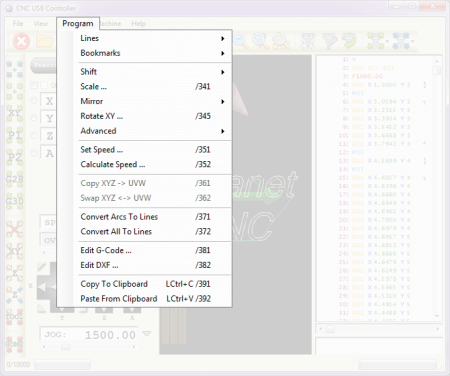Click the open folder toolbar icon
The width and height of the screenshot is (450, 376).
[x=45, y=41]
